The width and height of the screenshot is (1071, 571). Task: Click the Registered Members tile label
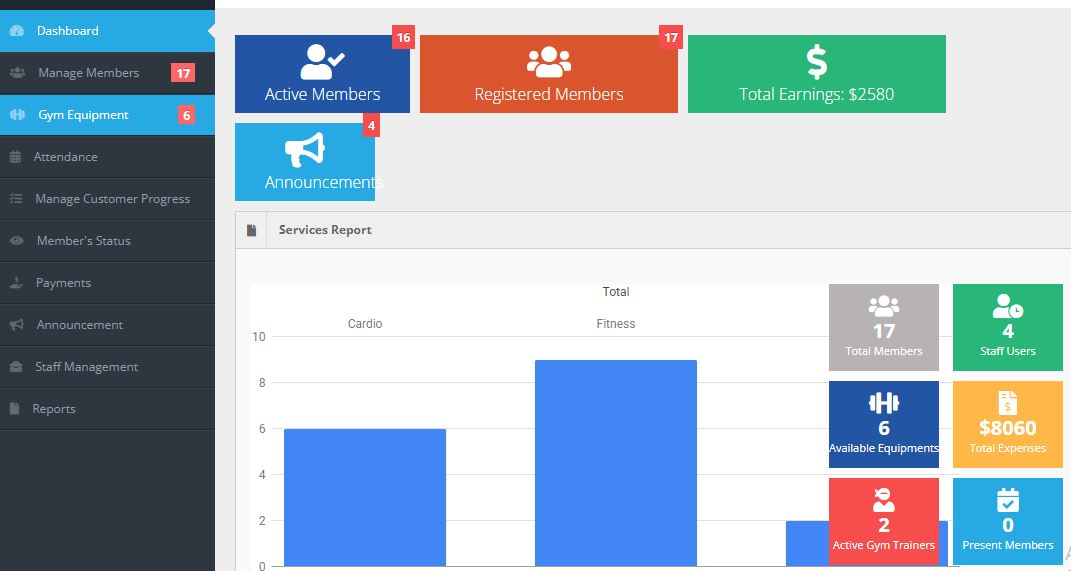click(x=548, y=94)
